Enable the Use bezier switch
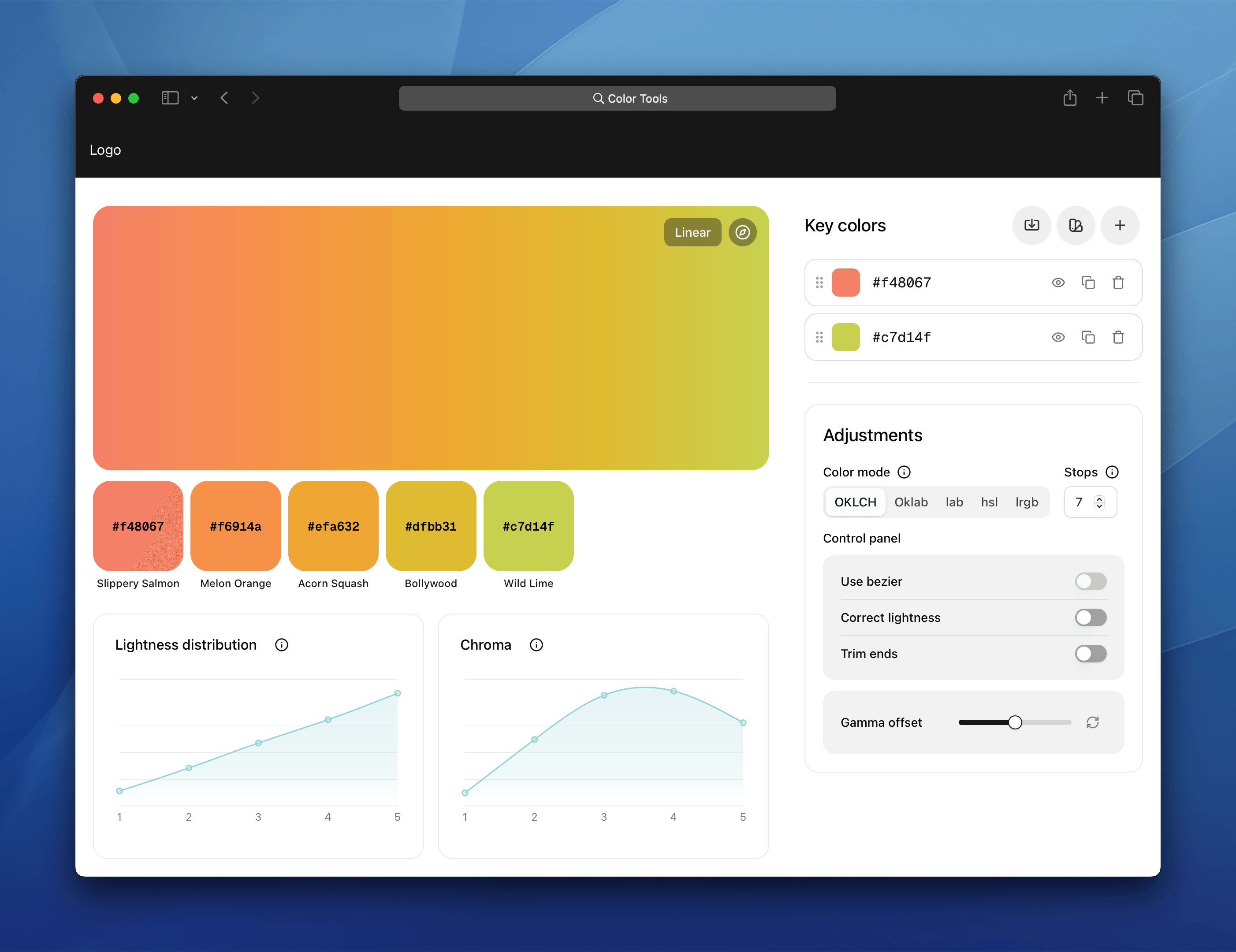Screen dimensions: 1236x952 [1090, 581]
